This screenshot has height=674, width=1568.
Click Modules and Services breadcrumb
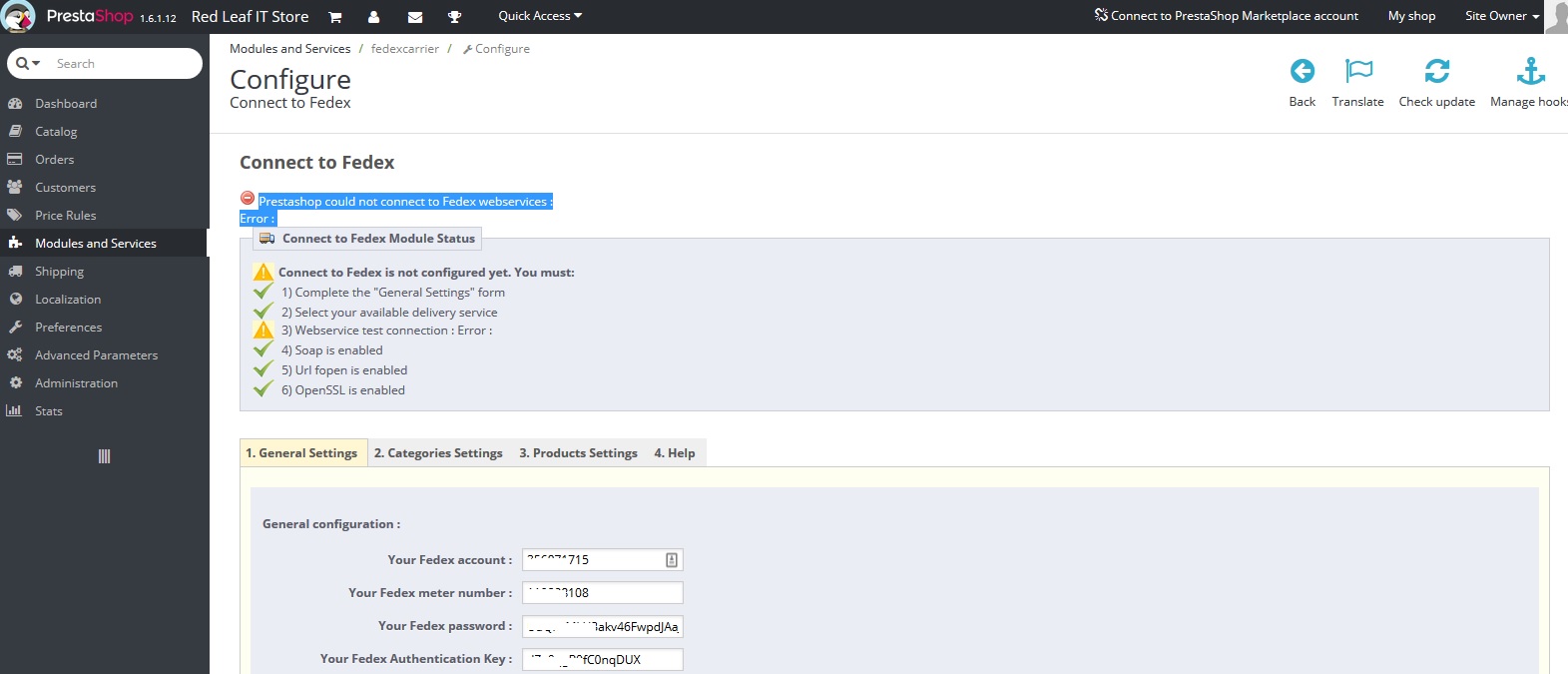point(290,49)
